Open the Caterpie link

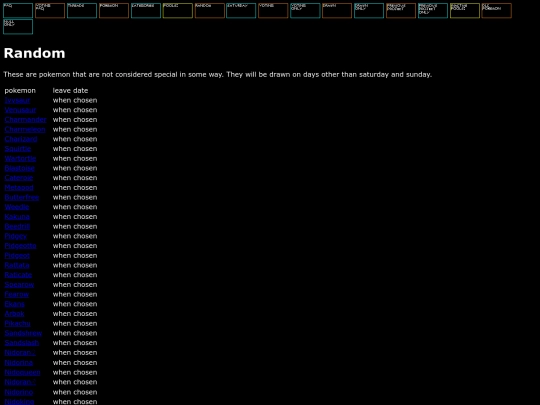tap(19, 178)
